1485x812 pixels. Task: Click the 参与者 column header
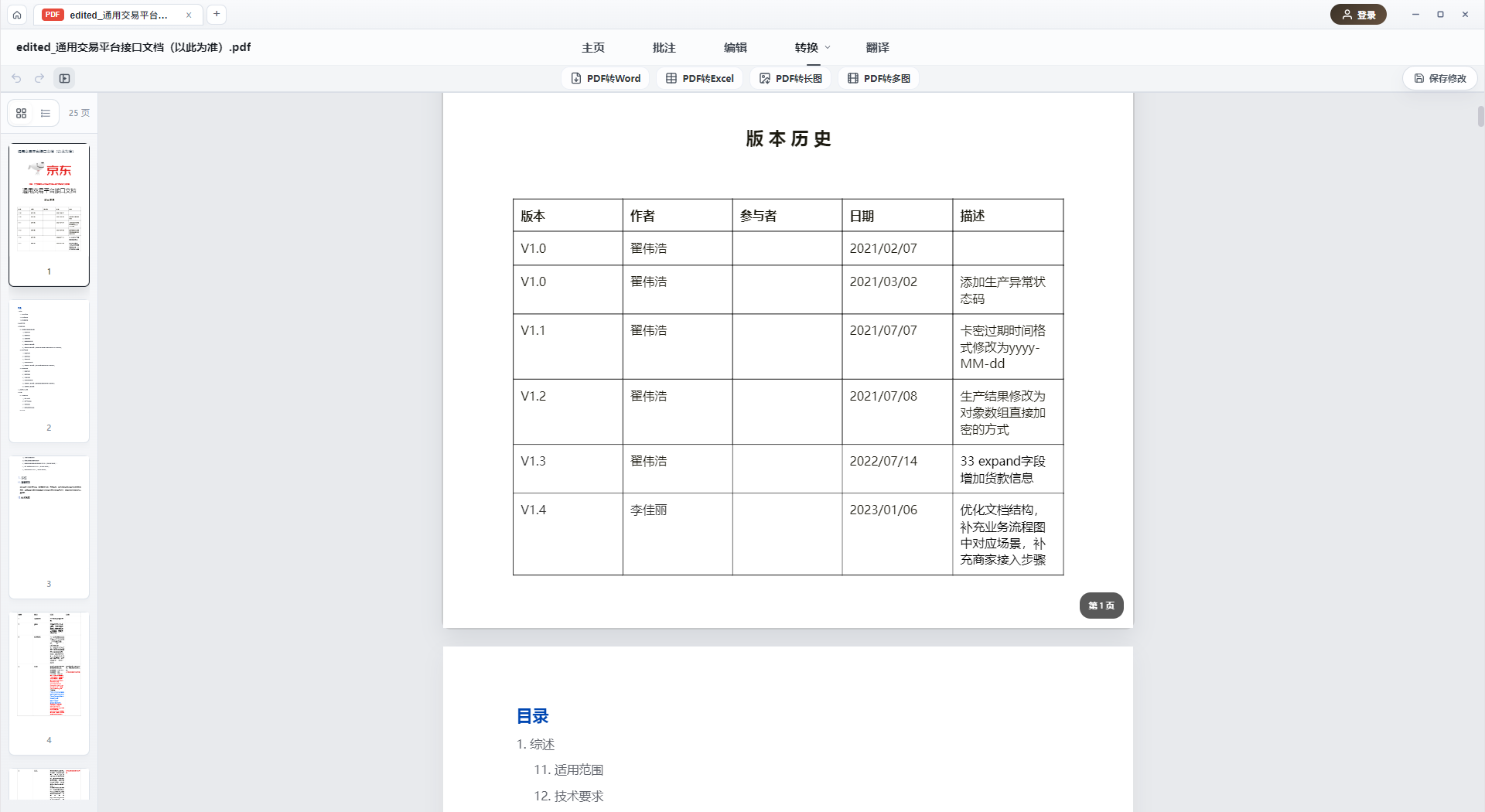pyautogui.click(x=787, y=216)
